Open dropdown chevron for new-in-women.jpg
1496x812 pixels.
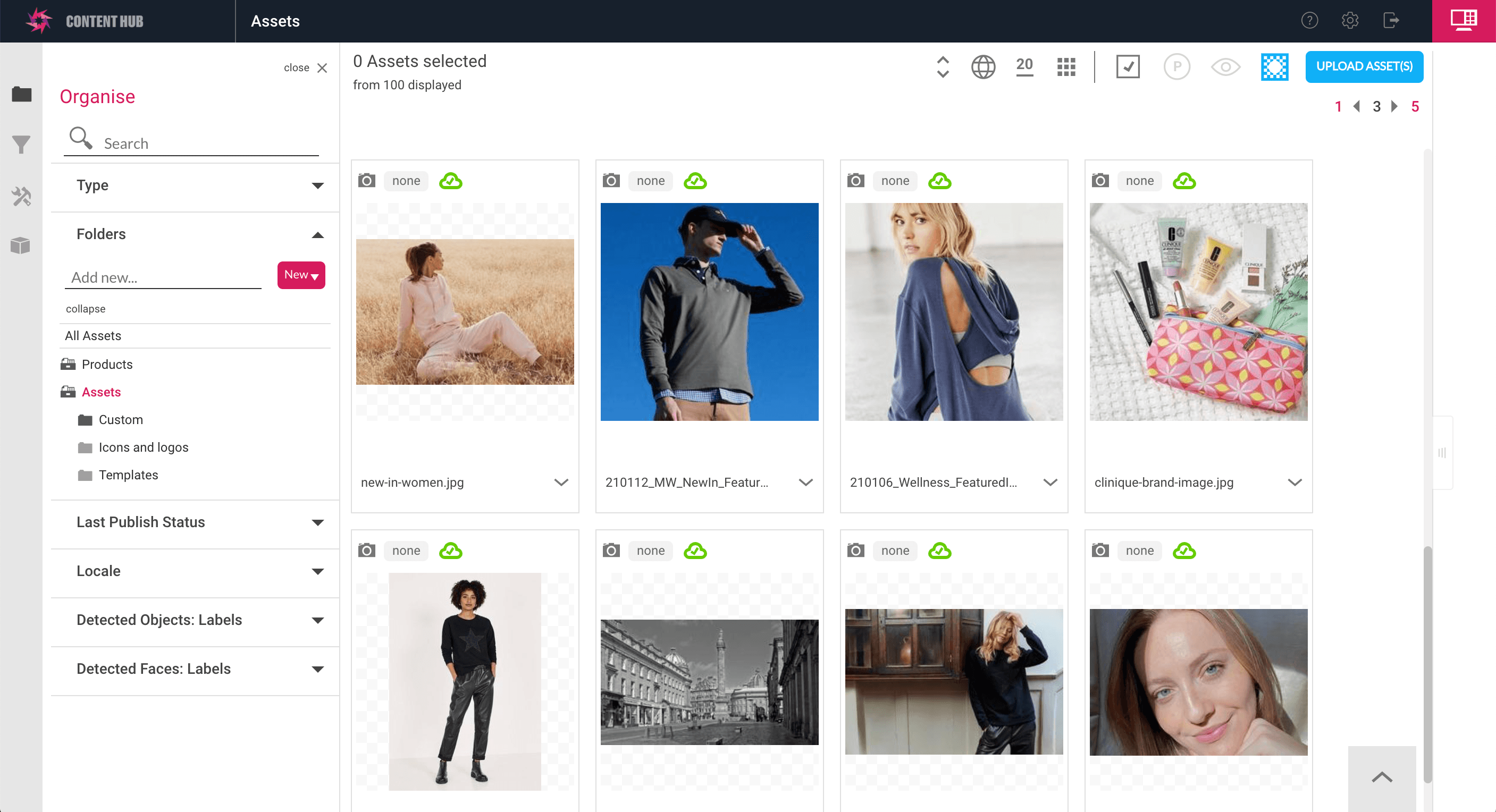coord(560,483)
